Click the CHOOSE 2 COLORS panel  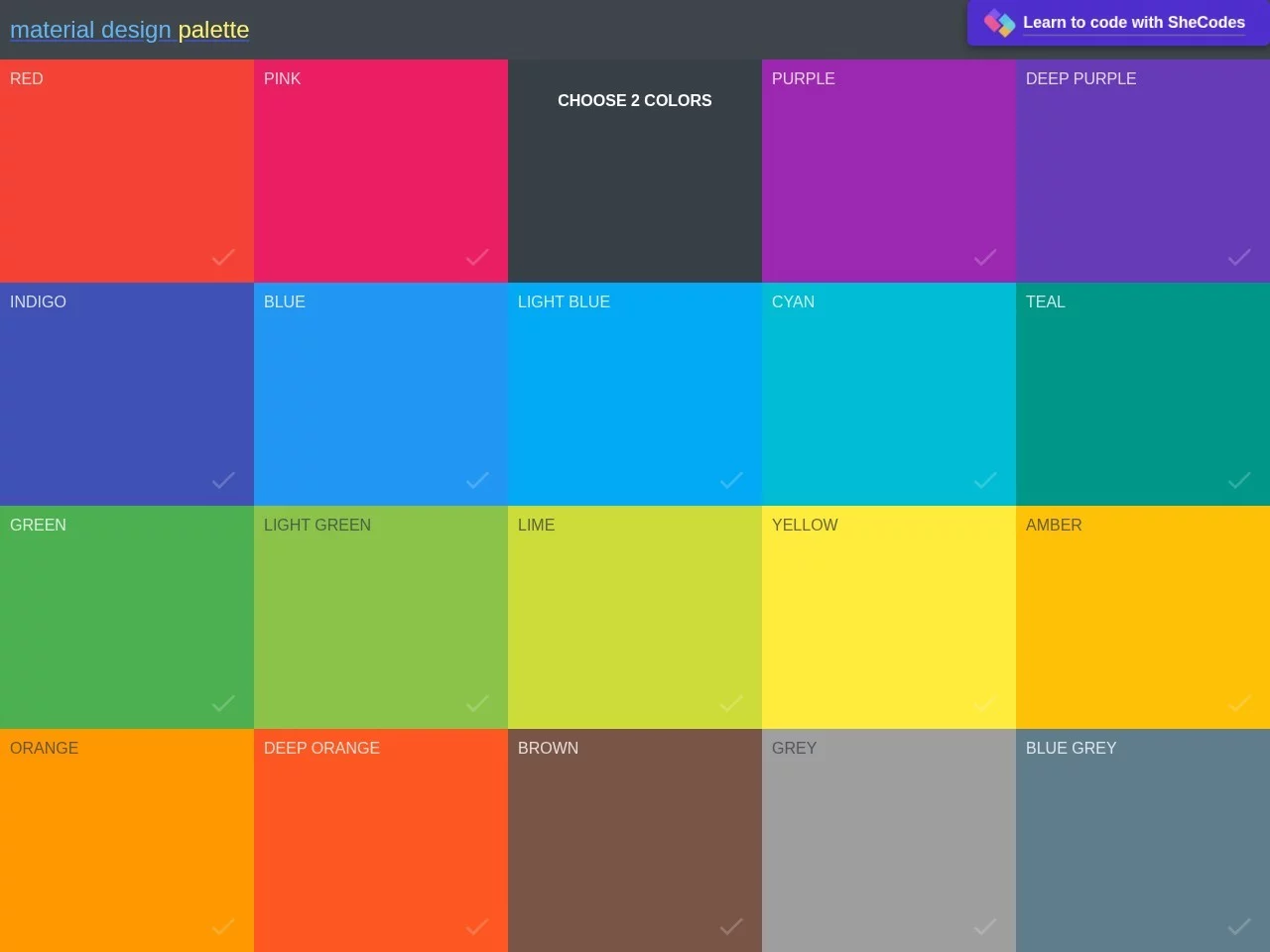[x=634, y=171]
